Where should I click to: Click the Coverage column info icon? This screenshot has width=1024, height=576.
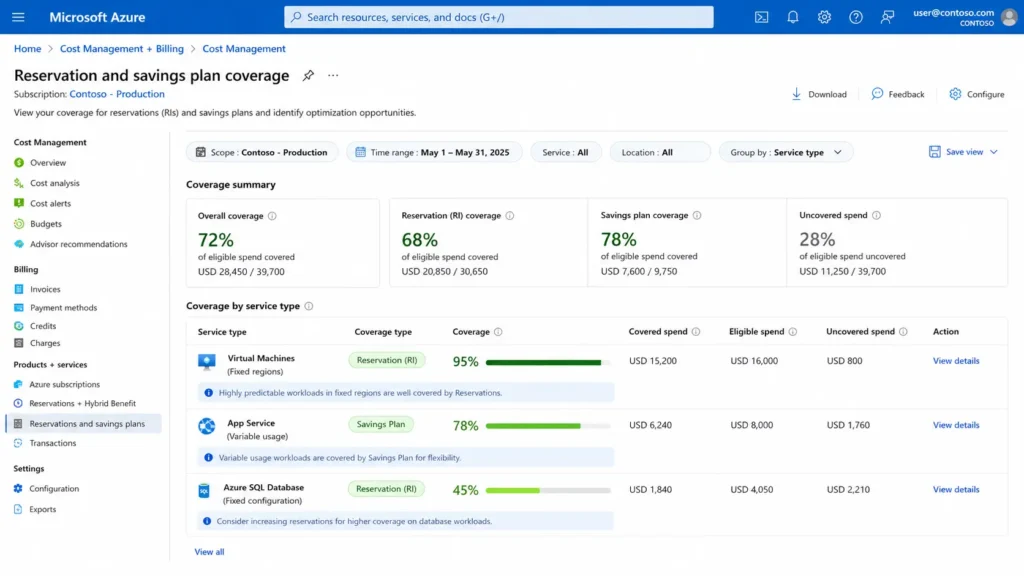pyautogui.click(x=498, y=332)
